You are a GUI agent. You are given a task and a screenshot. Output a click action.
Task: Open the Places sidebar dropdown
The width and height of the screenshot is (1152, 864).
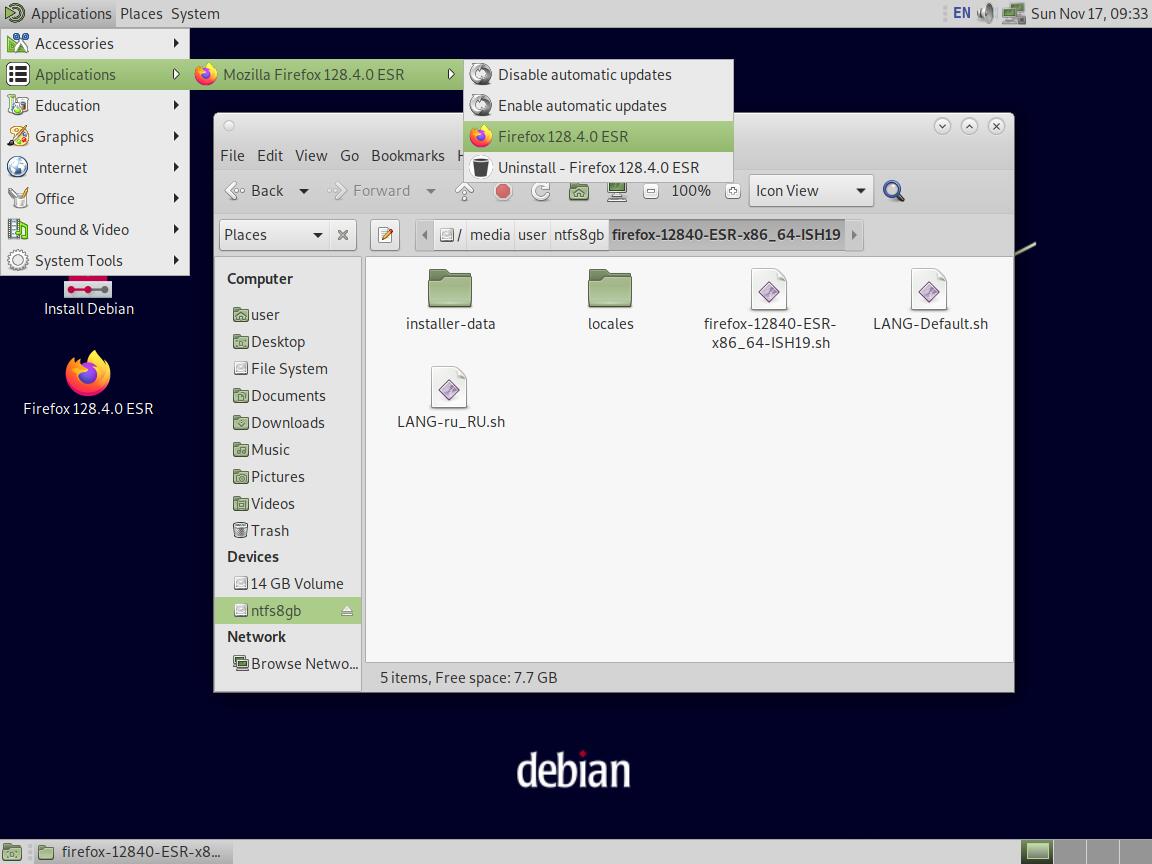click(x=273, y=234)
